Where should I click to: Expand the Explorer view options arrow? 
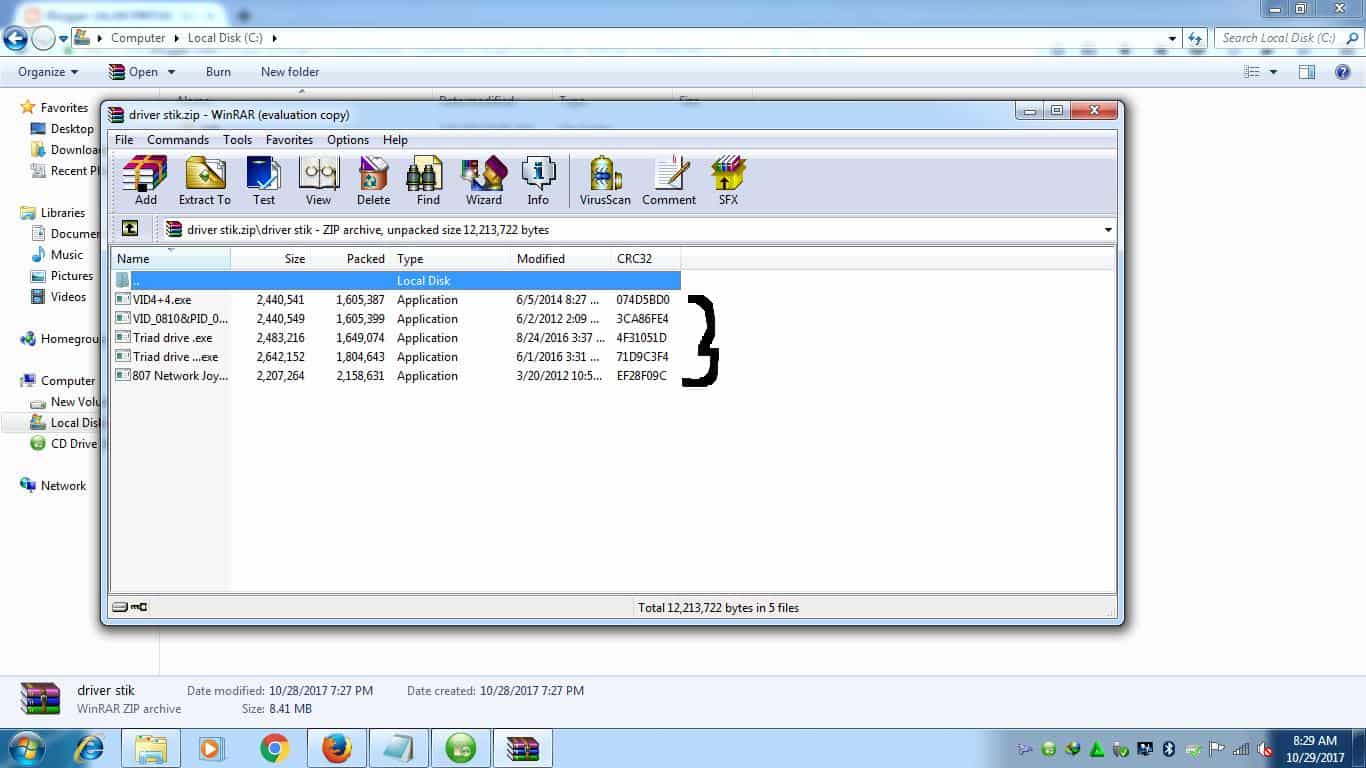(1273, 72)
